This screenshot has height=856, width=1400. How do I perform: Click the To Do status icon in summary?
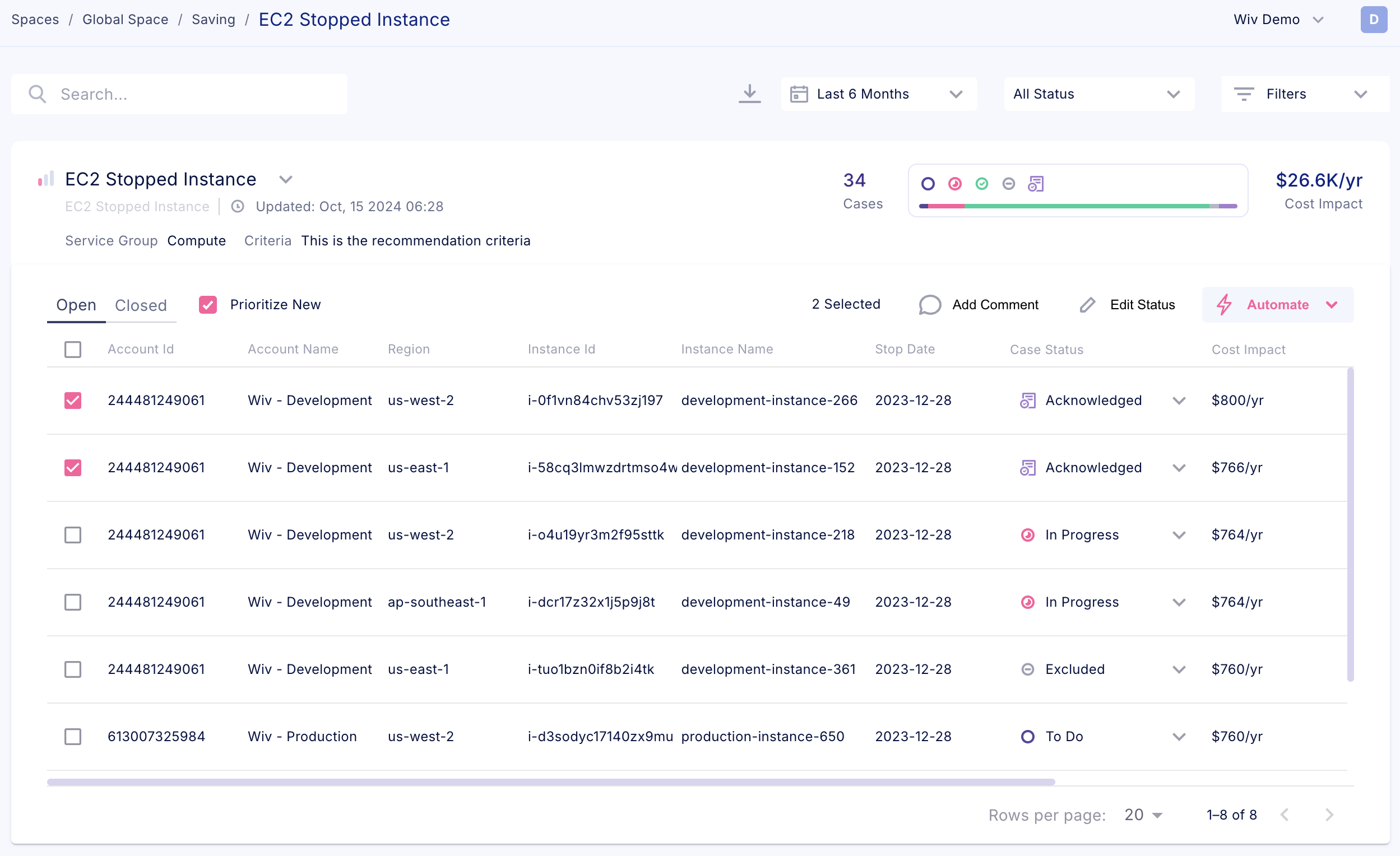click(928, 184)
